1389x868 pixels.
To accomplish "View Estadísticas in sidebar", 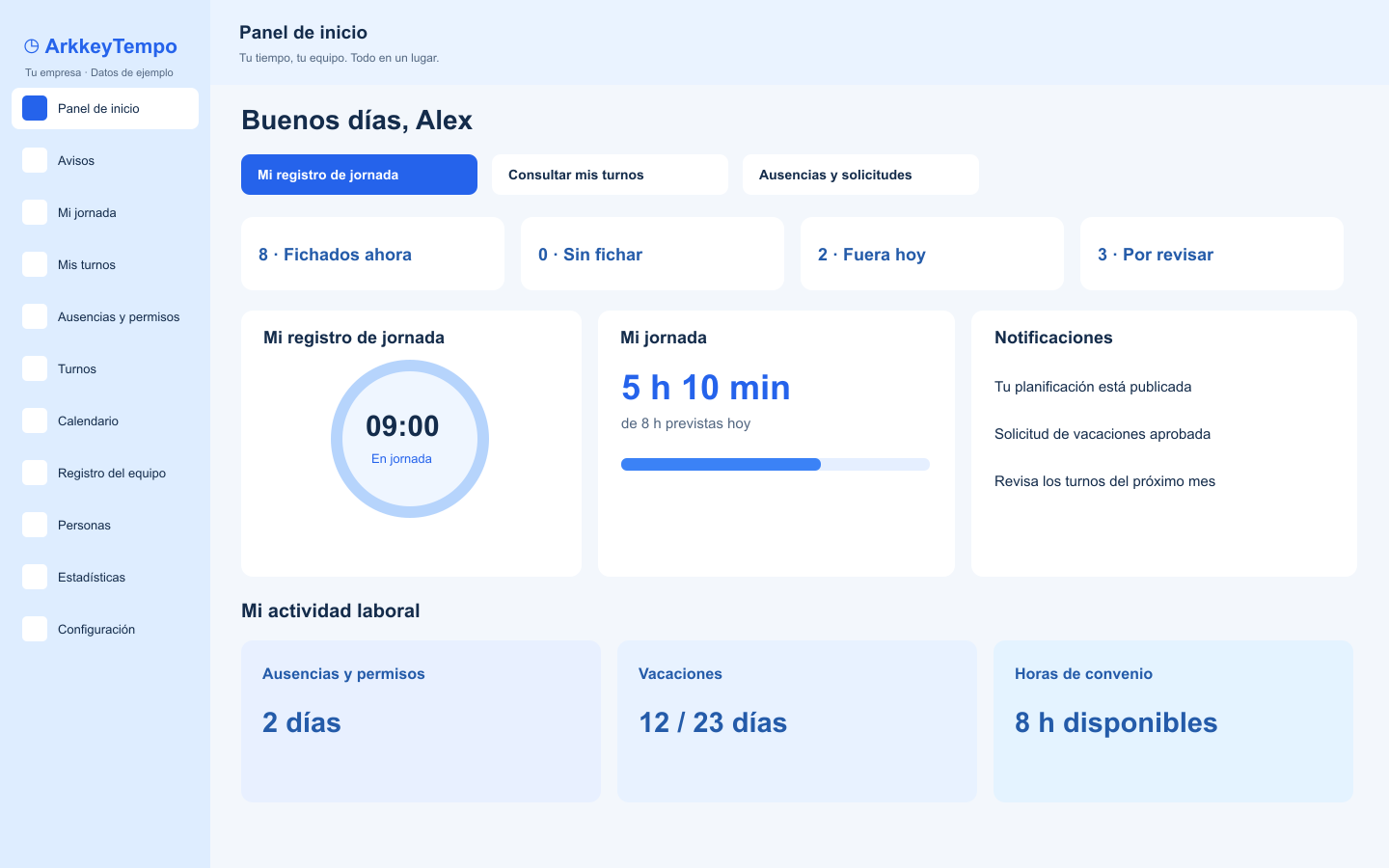I will click(x=105, y=577).
